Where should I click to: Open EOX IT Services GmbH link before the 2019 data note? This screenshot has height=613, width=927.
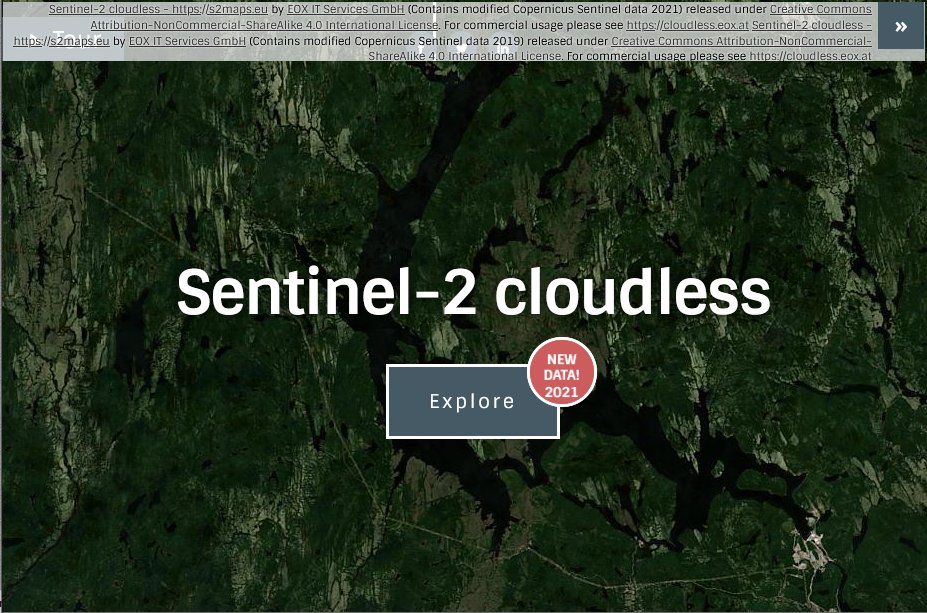point(187,41)
